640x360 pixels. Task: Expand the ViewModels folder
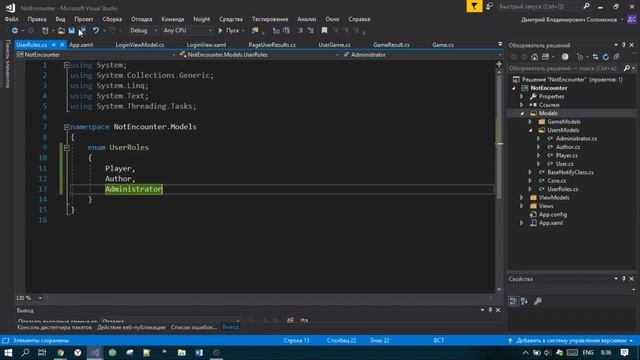[522, 198]
